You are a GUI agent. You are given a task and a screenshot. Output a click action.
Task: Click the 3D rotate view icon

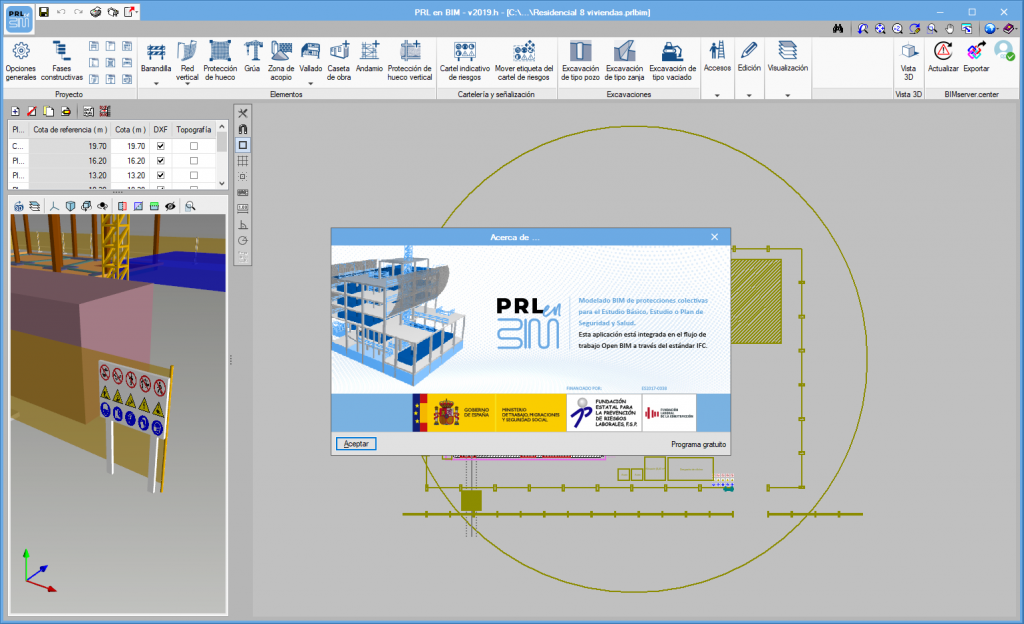click(19, 206)
